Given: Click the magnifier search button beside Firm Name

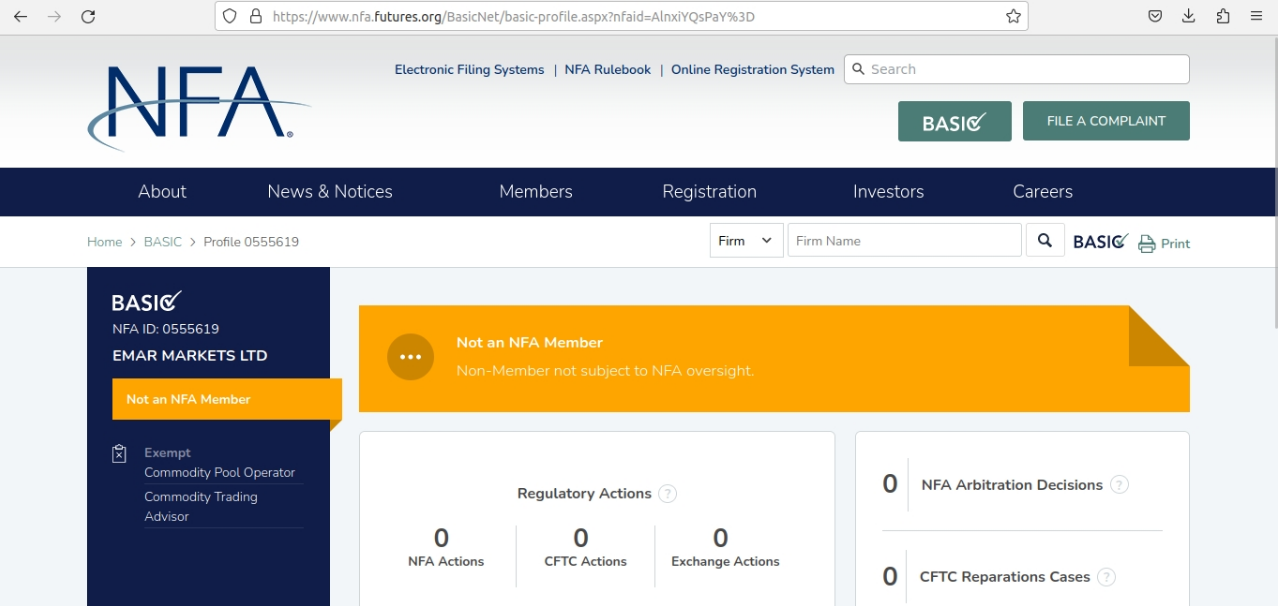Looking at the screenshot, I should [1045, 241].
